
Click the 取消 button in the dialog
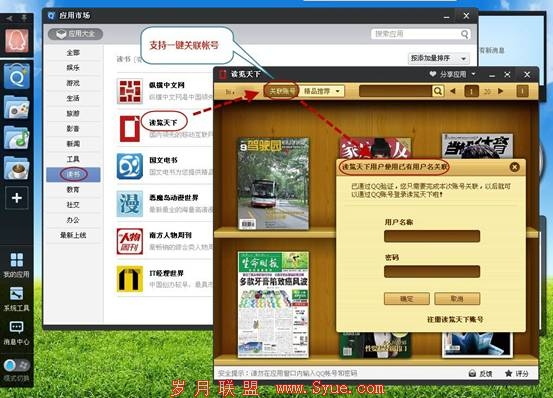pyautogui.click(x=457, y=299)
